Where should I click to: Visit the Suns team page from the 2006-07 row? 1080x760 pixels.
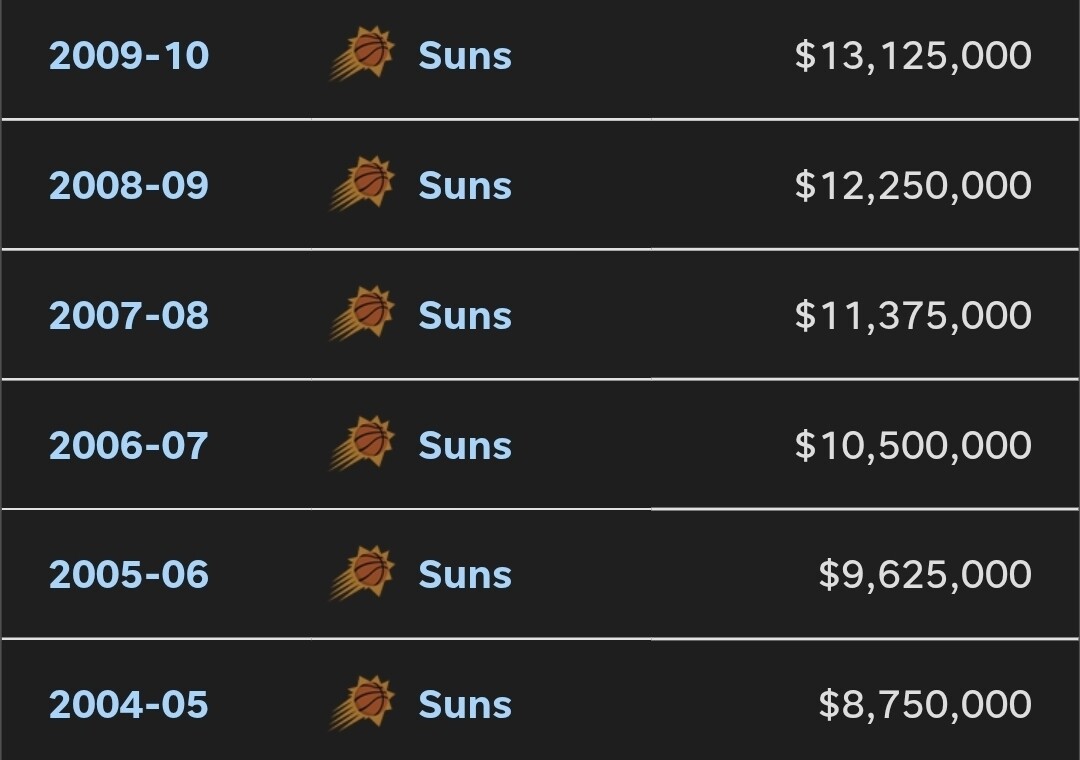point(465,446)
